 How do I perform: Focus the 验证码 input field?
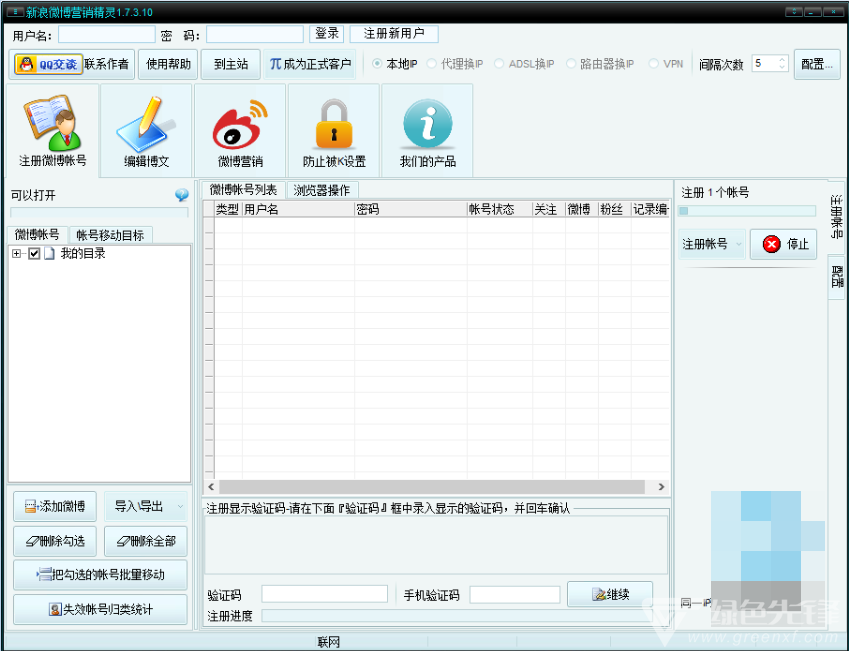324,594
